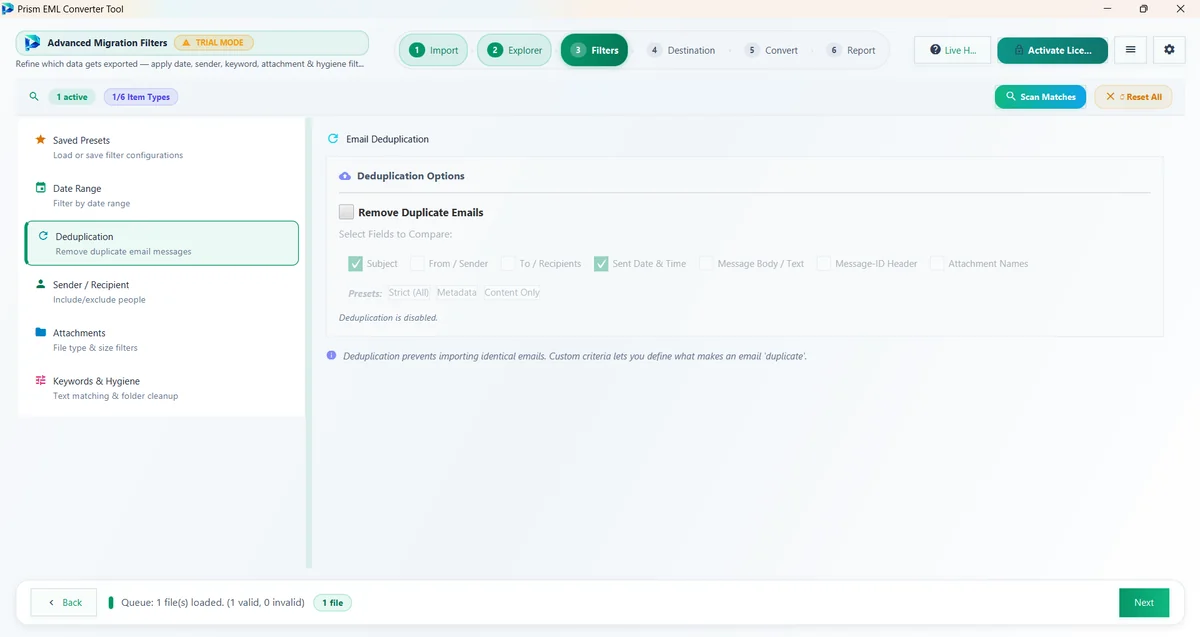Image resolution: width=1200 pixels, height=637 pixels.
Task: Click the Prism app icon in title bar
Action: [8, 8]
